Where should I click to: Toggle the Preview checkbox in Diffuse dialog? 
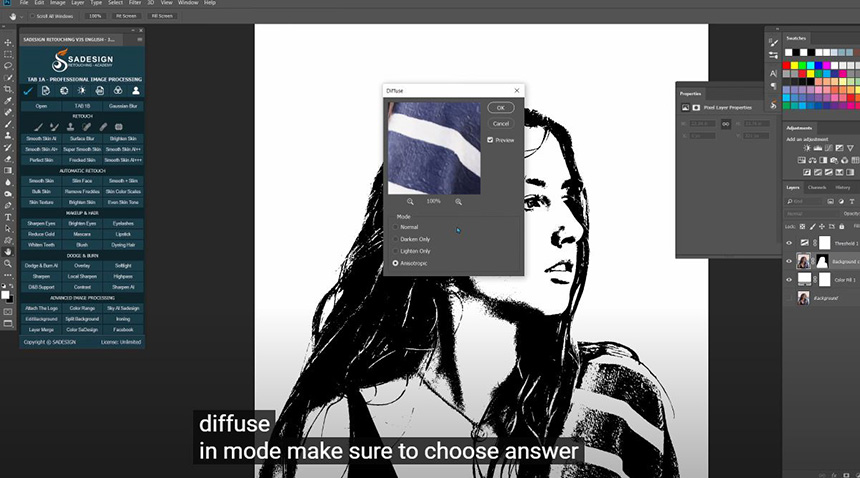(x=490, y=140)
